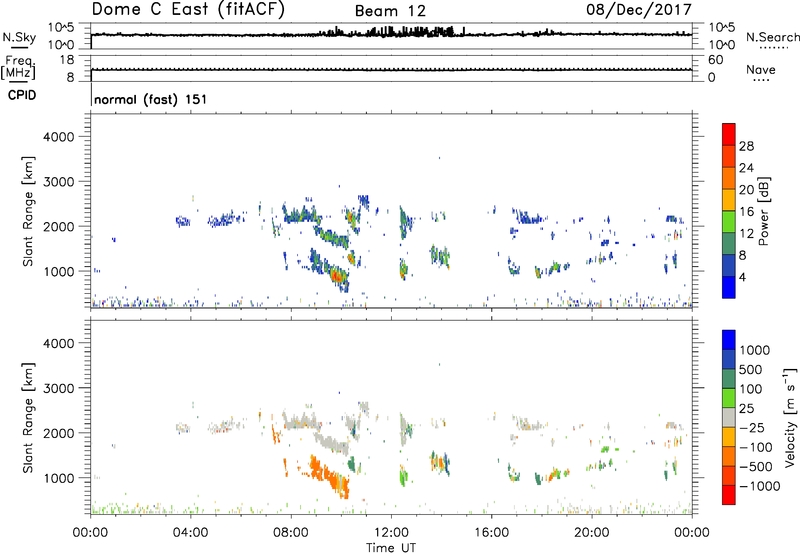Click the noisy sky-noise spikes near 12:00 in N.Sky trace
The image size is (800, 554).
(x=390, y=32)
